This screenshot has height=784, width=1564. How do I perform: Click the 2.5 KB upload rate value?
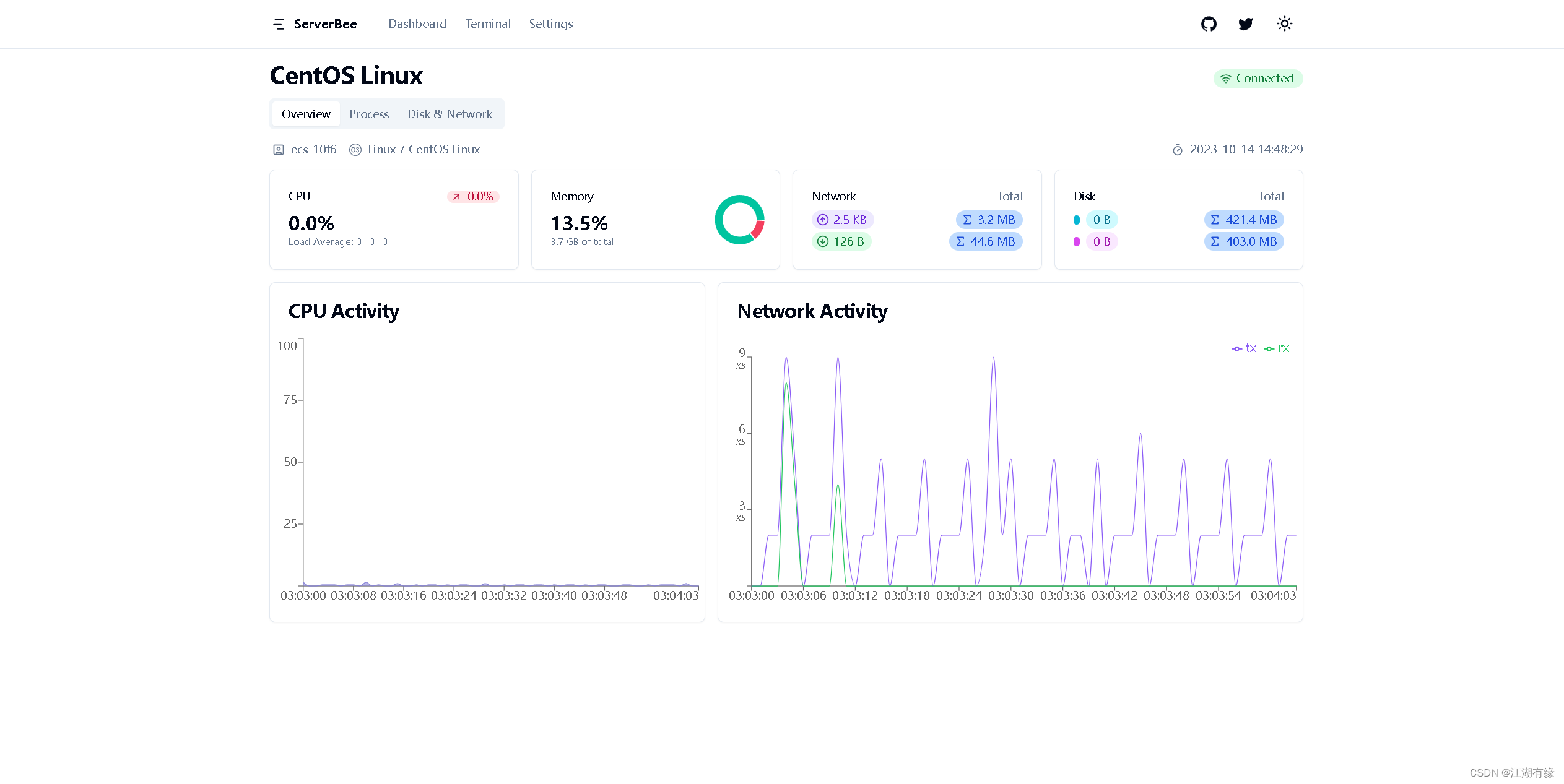click(x=849, y=220)
